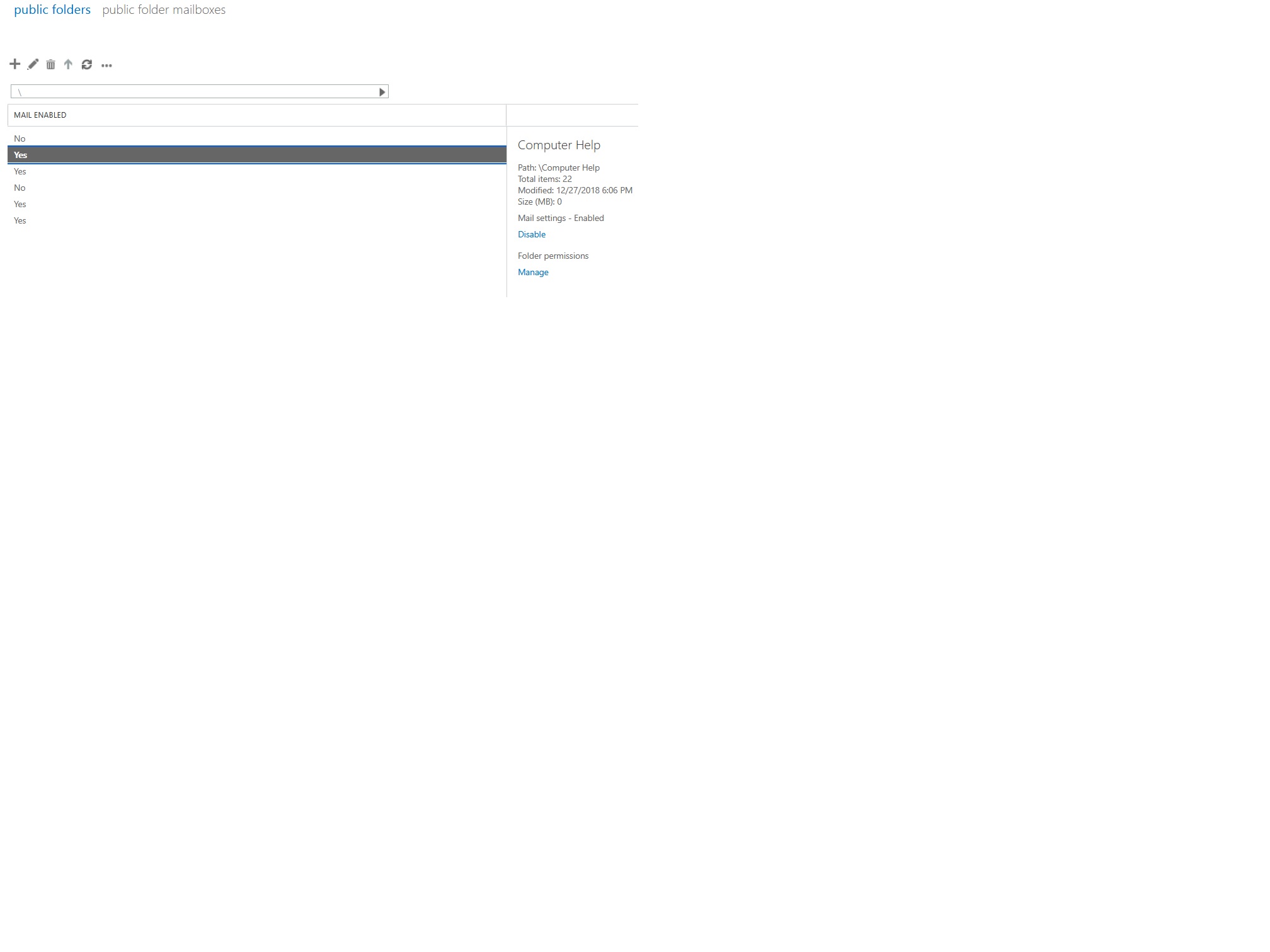Edit the selected folder with the pencil icon
This screenshot has width=1270, height=952.
pyautogui.click(x=32, y=64)
